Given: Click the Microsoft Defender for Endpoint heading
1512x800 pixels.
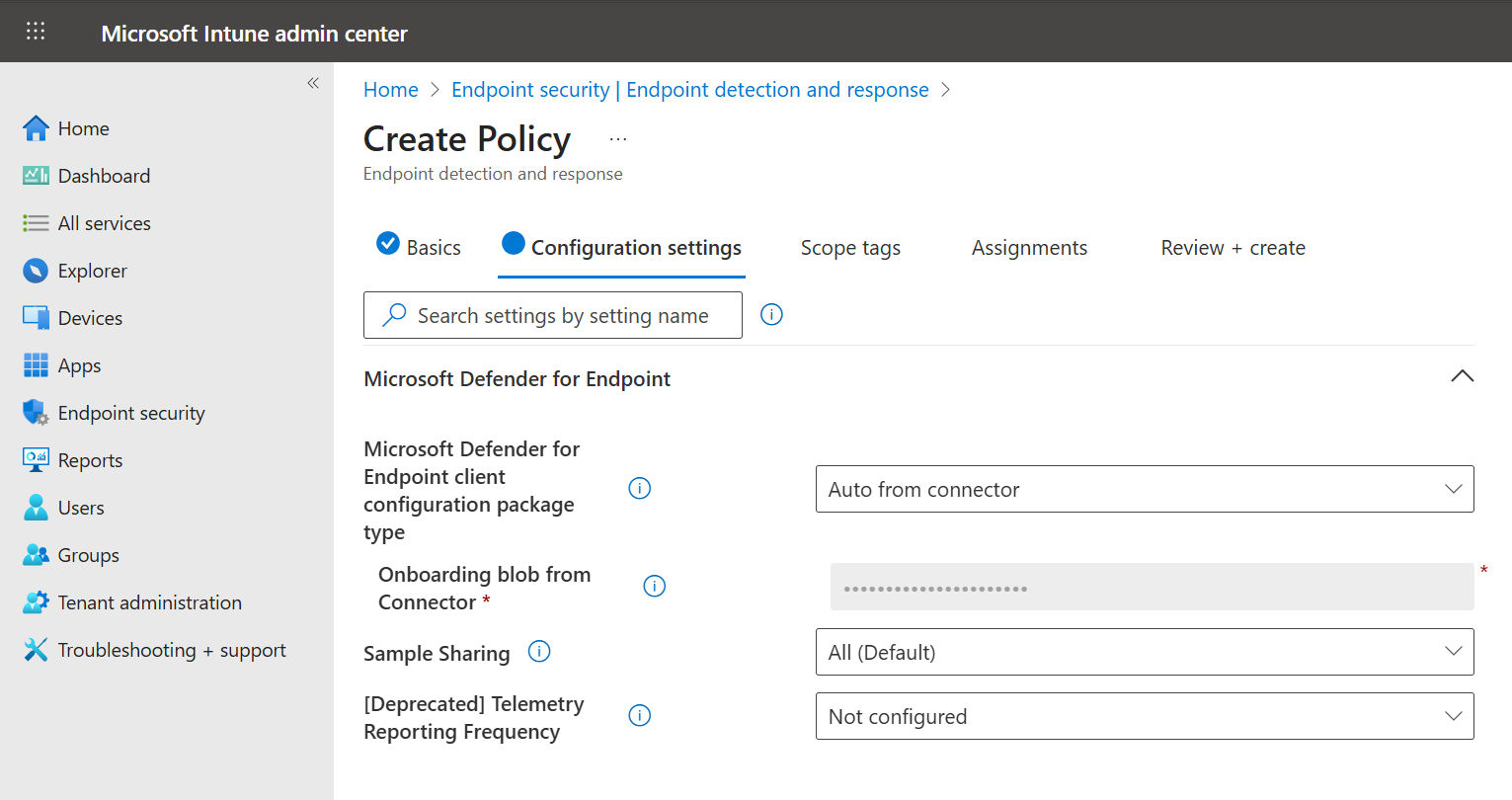Looking at the screenshot, I should pos(517,379).
